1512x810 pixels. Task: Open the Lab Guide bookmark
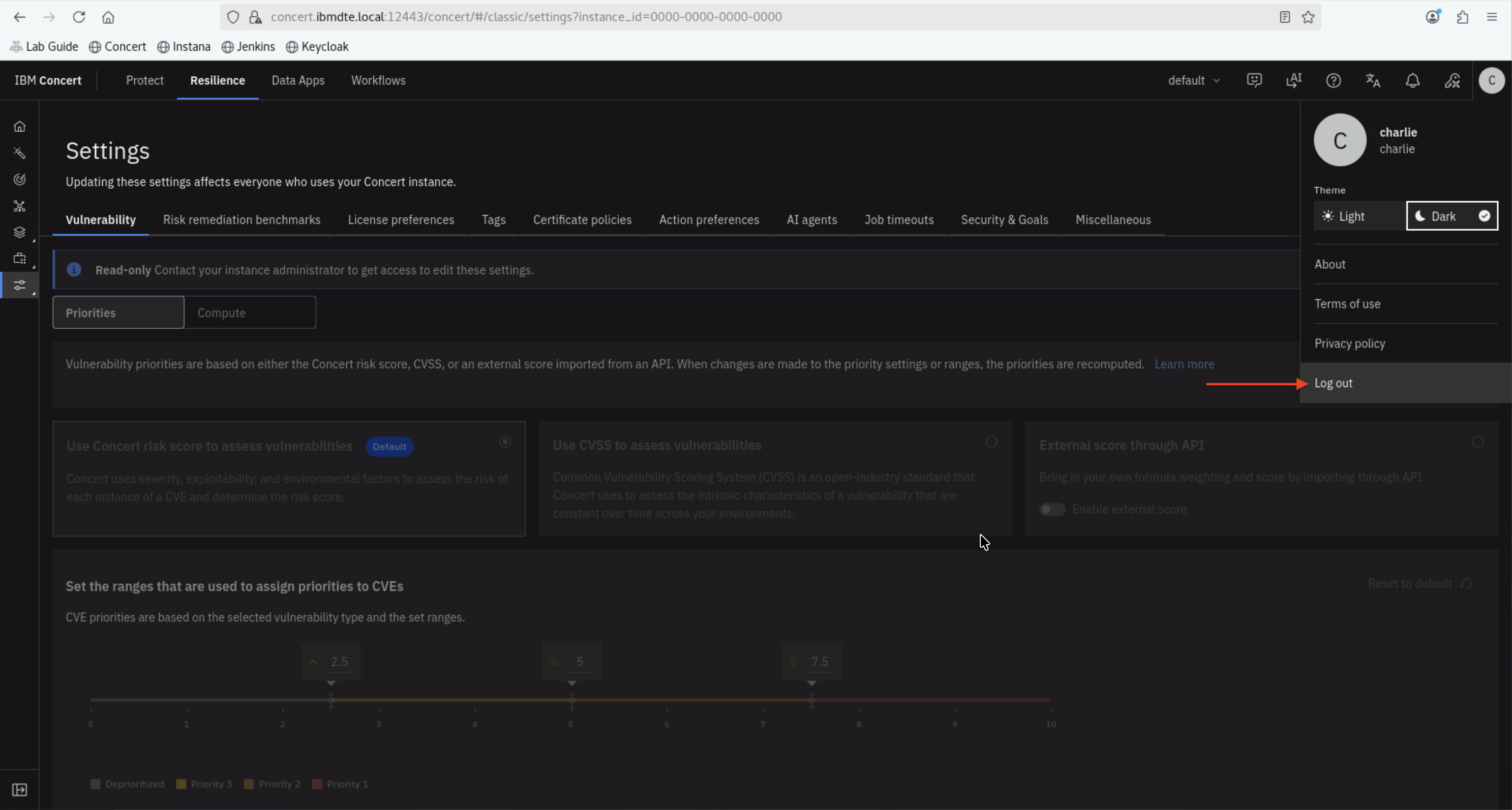pyautogui.click(x=44, y=46)
